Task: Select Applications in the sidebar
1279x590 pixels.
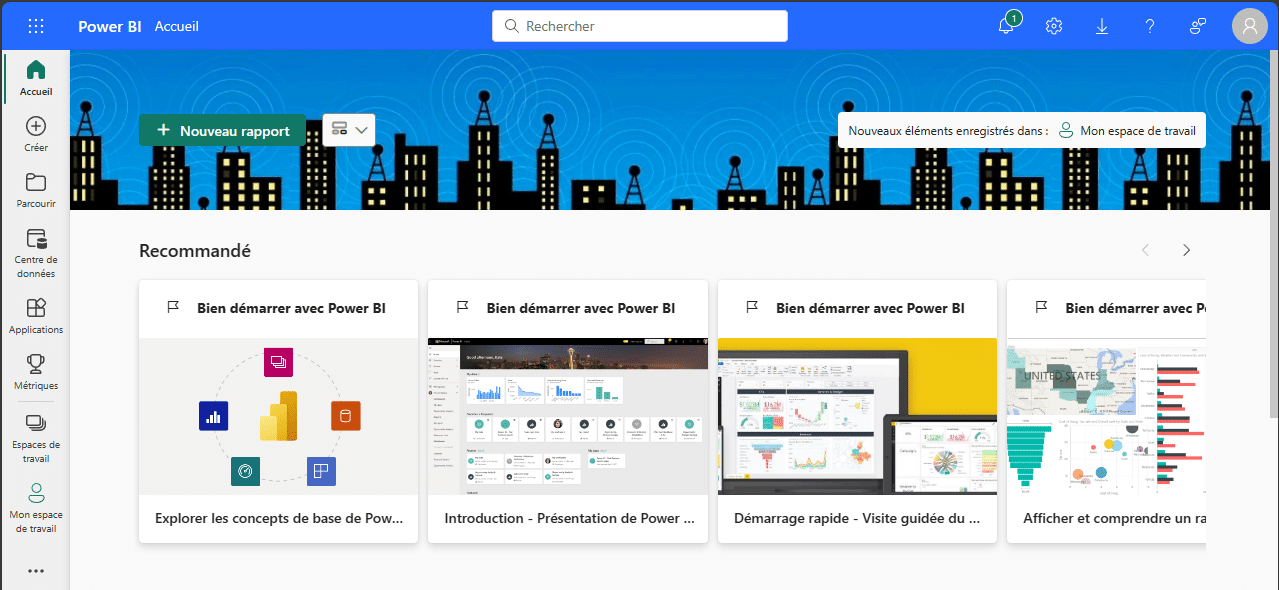Action: pyautogui.click(x=36, y=315)
